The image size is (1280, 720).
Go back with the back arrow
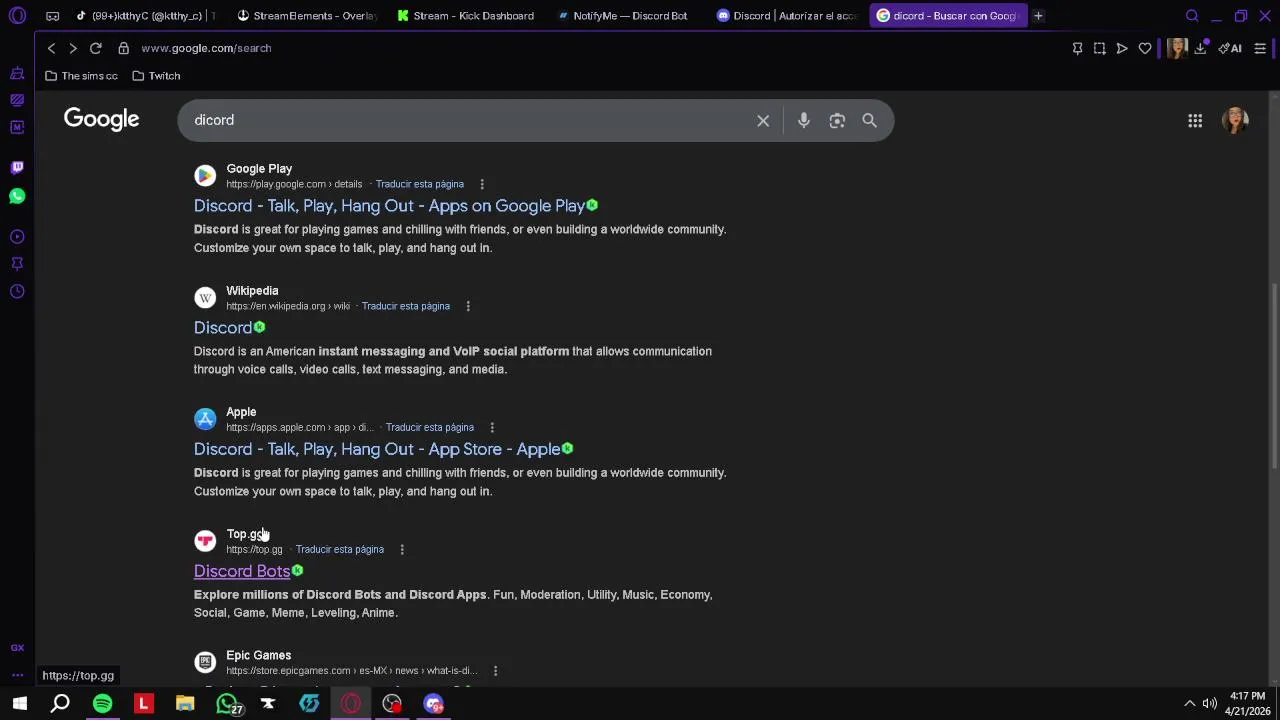tap(51, 48)
